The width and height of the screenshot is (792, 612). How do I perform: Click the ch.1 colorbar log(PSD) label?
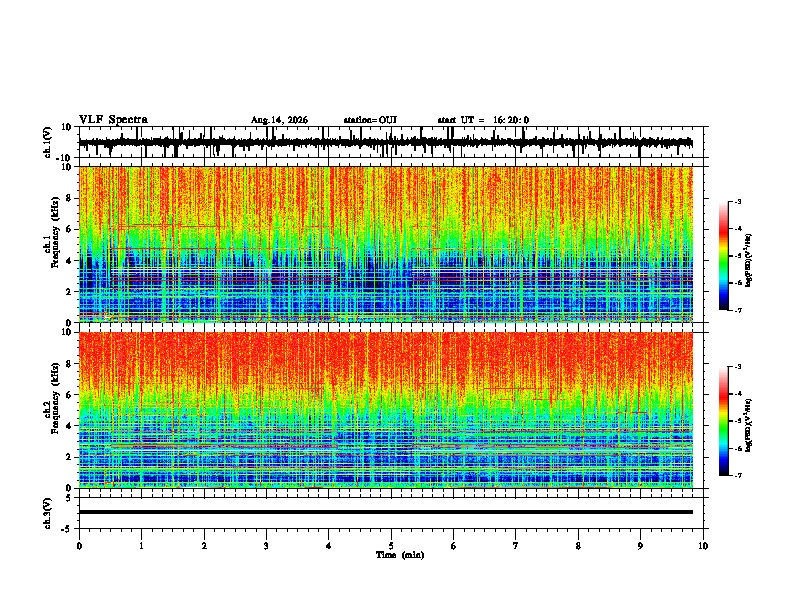pos(749,260)
